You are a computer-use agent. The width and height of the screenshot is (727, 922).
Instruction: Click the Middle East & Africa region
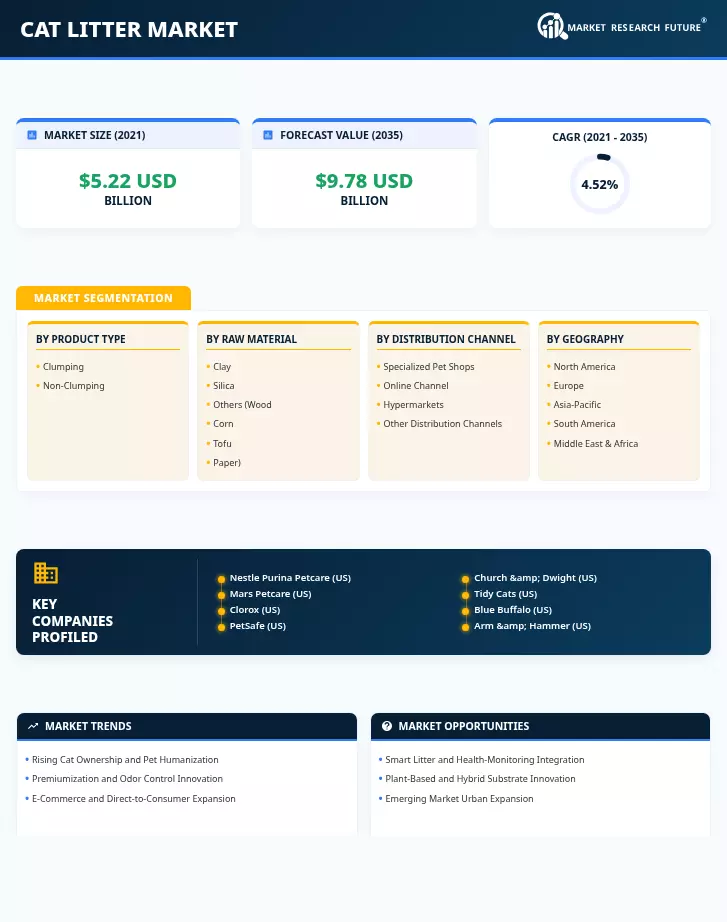pos(595,443)
